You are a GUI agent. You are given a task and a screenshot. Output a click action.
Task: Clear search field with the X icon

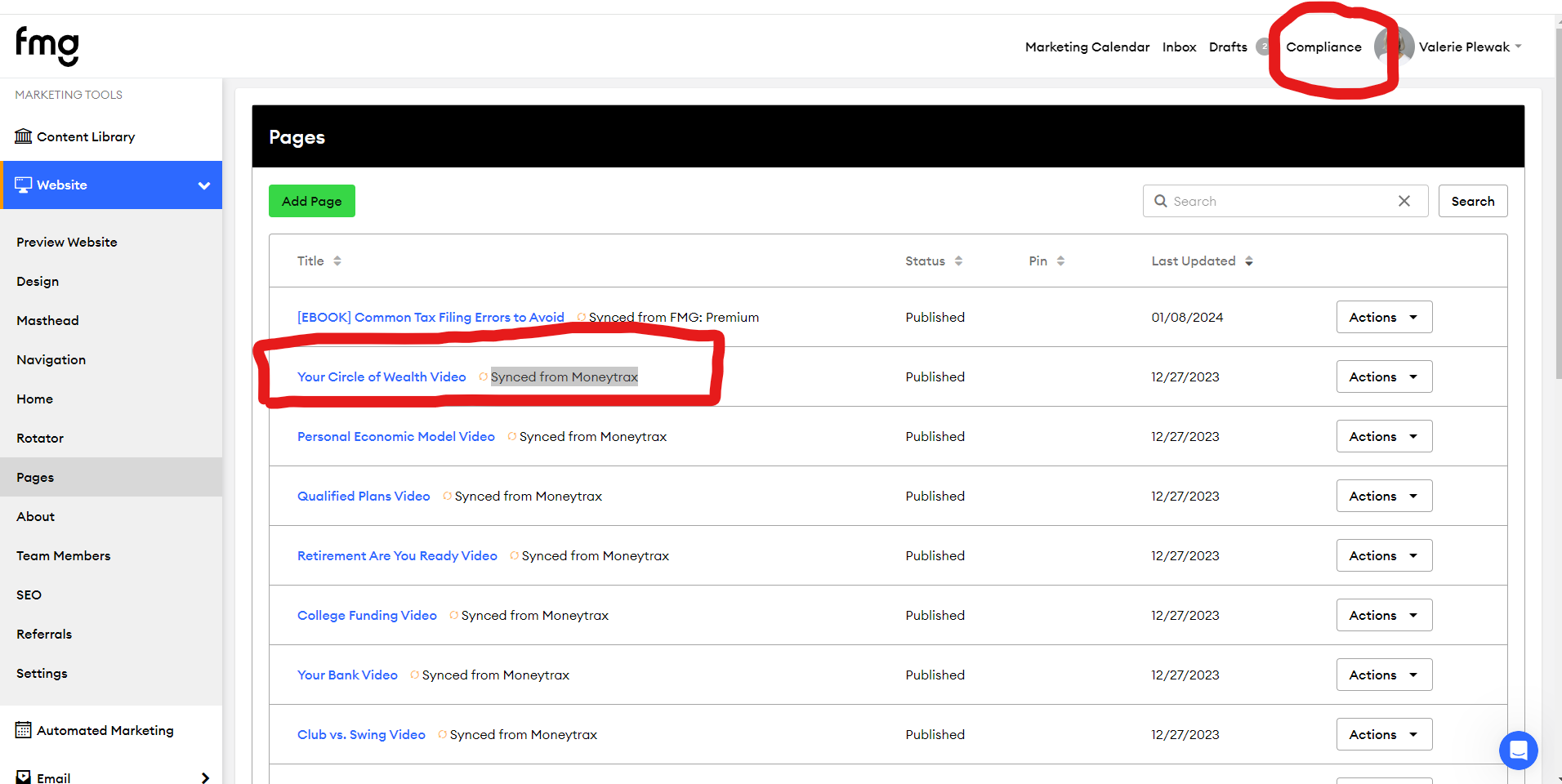coord(1404,201)
